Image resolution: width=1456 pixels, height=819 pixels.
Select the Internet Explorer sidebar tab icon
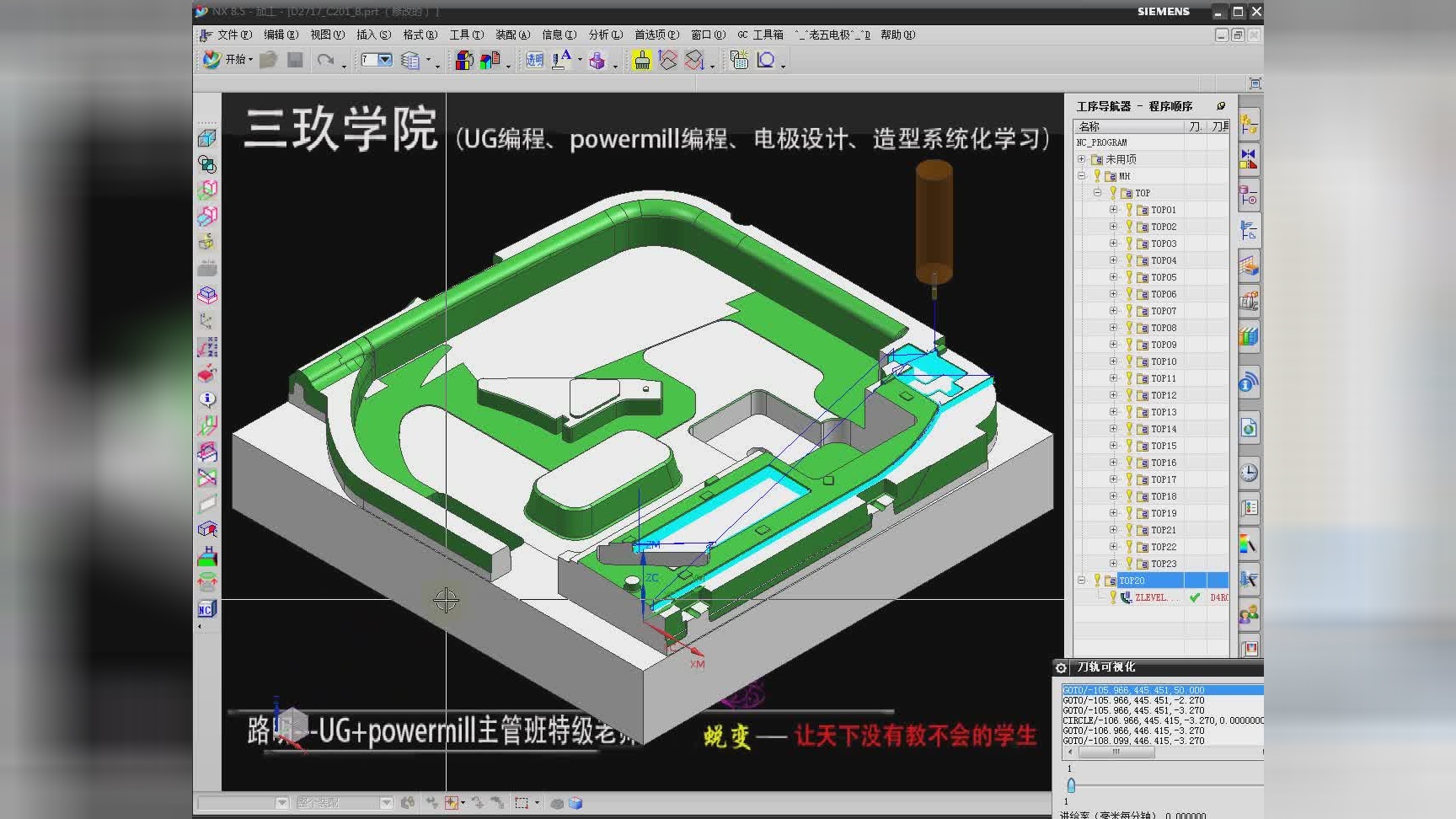(1249, 428)
